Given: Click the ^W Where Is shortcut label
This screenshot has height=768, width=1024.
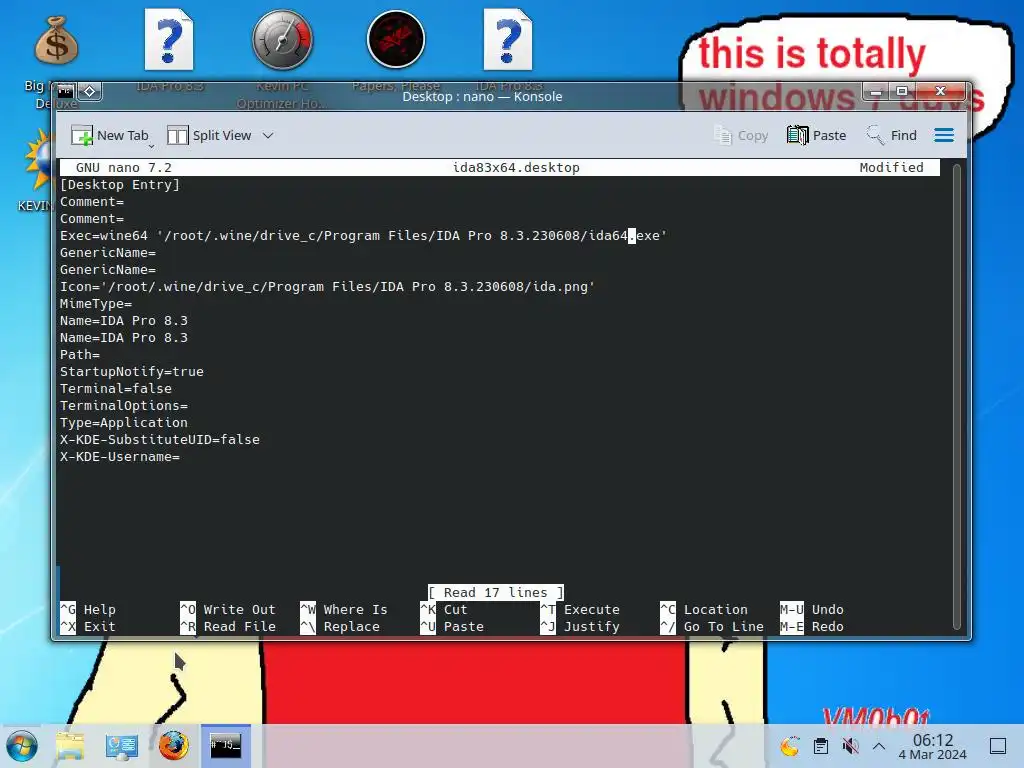Looking at the screenshot, I should pos(344,609).
